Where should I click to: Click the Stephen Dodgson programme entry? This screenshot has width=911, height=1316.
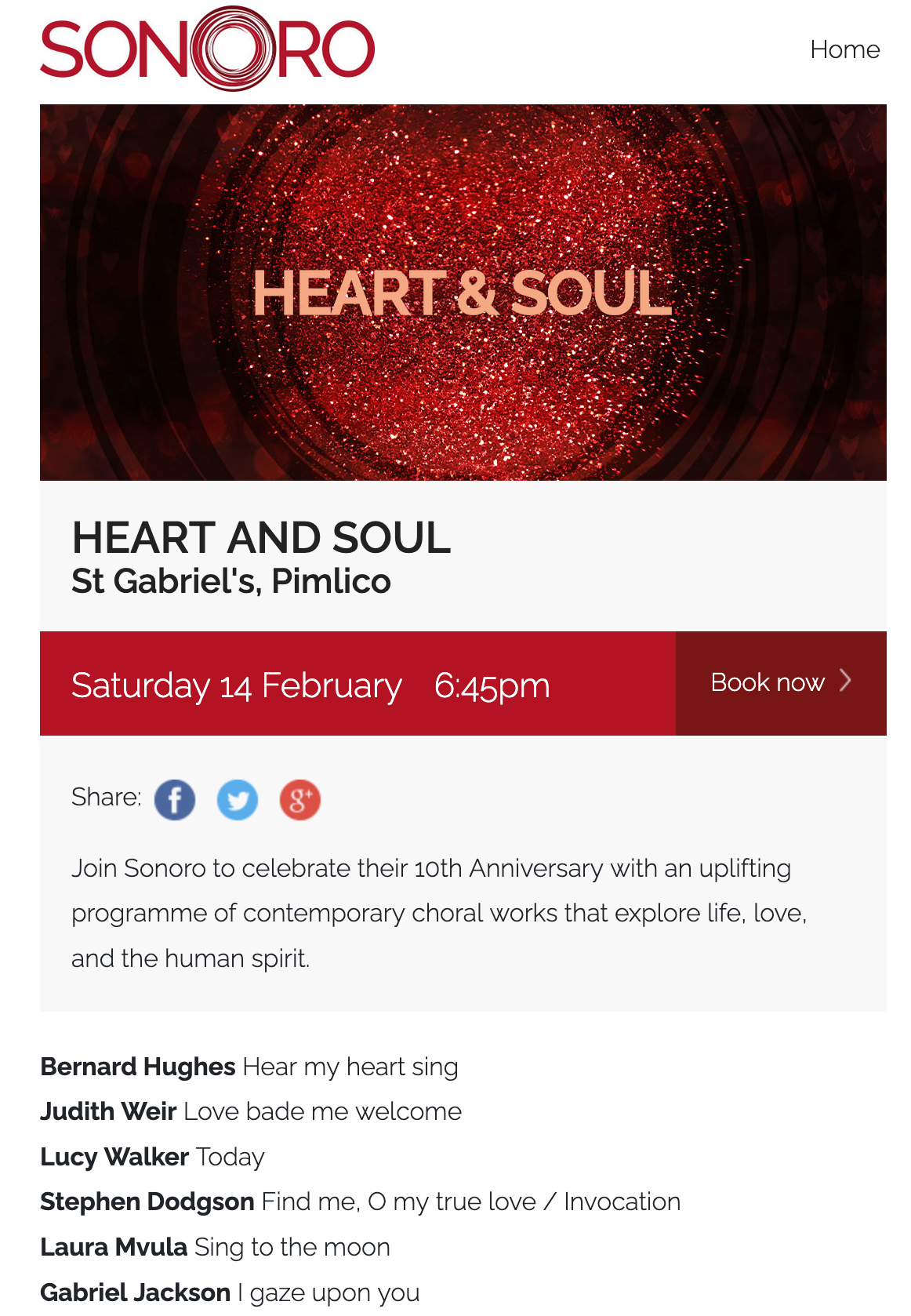(360, 1201)
